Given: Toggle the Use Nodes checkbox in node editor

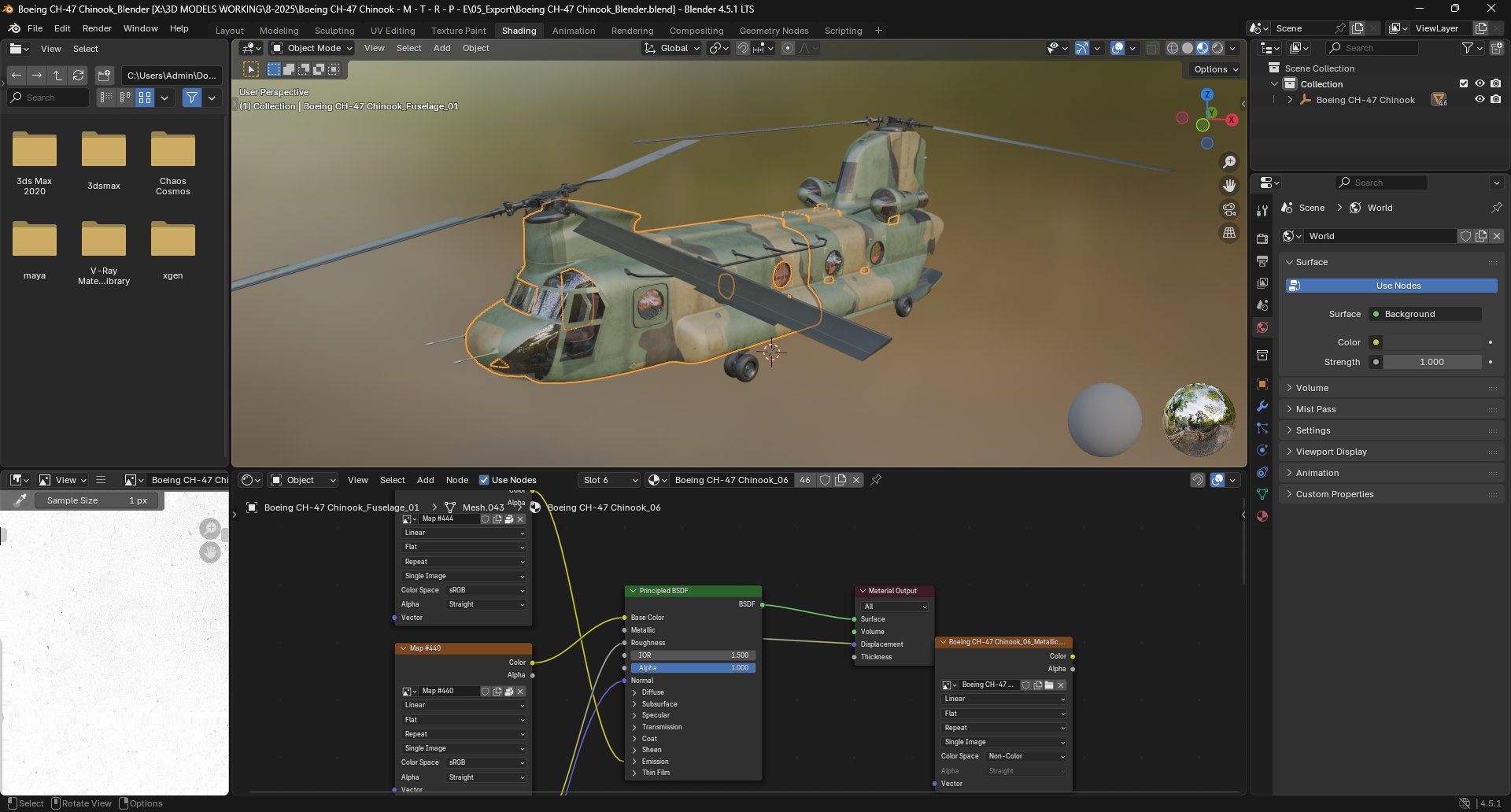Looking at the screenshot, I should [x=484, y=480].
